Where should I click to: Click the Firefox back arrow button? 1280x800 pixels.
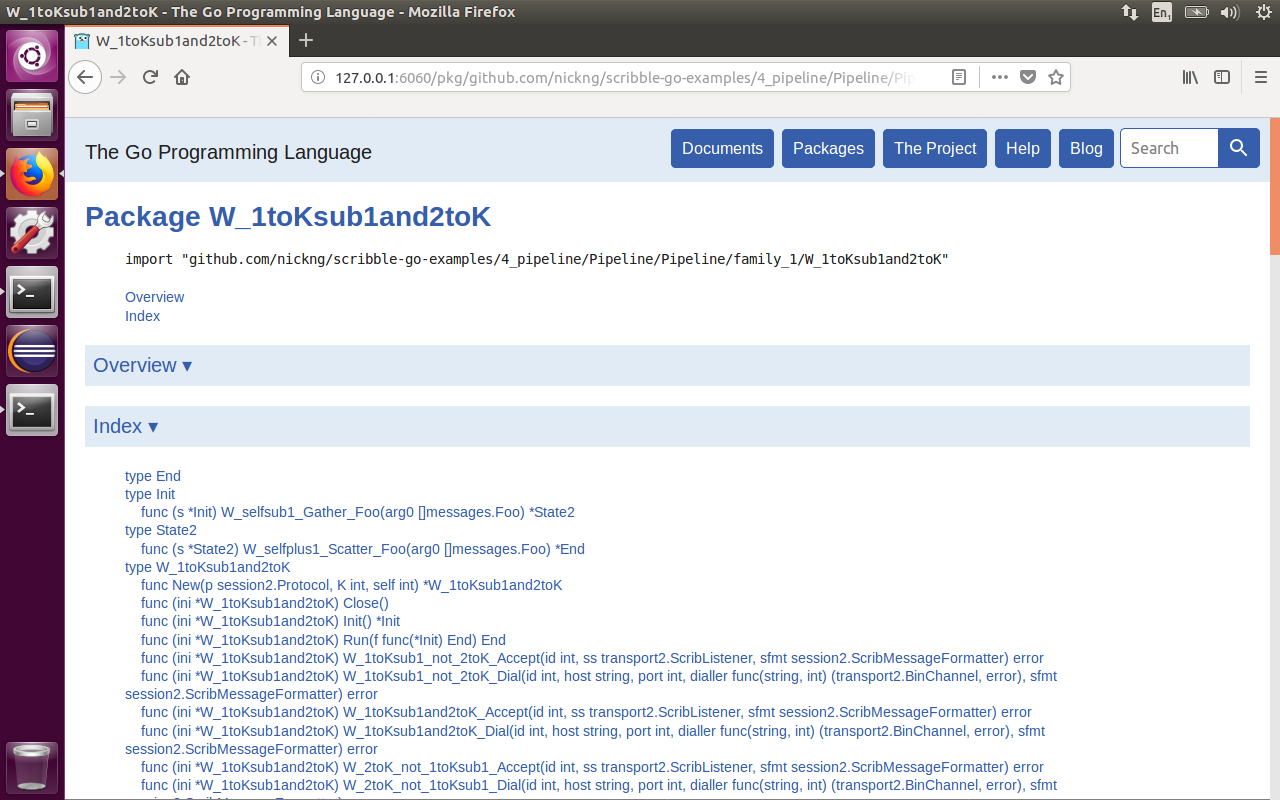coord(85,77)
